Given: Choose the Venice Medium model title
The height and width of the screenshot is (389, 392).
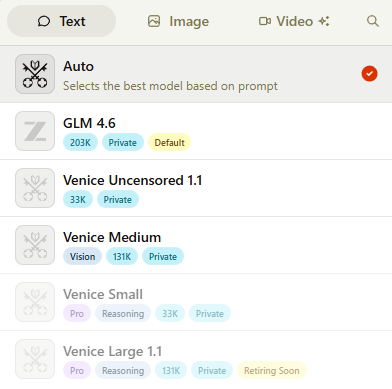Looking at the screenshot, I should point(112,237).
